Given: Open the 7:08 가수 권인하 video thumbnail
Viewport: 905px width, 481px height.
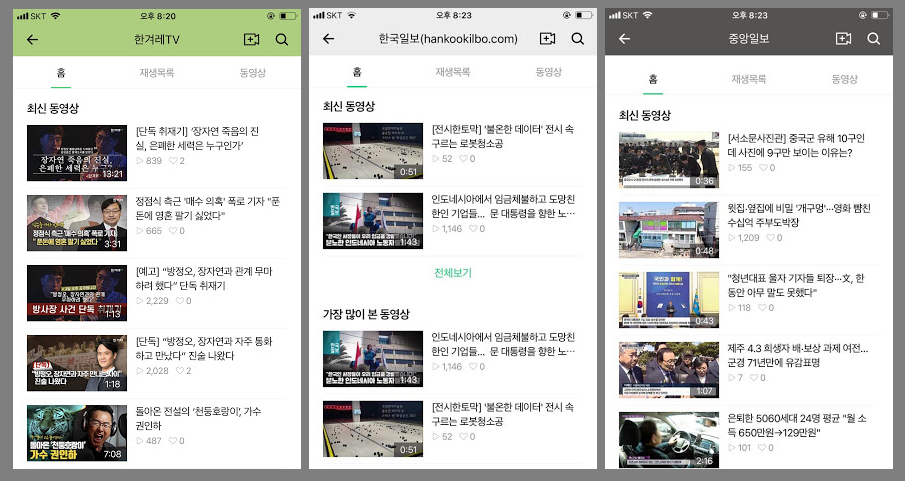Looking at the screenshot, I should 77,433.
